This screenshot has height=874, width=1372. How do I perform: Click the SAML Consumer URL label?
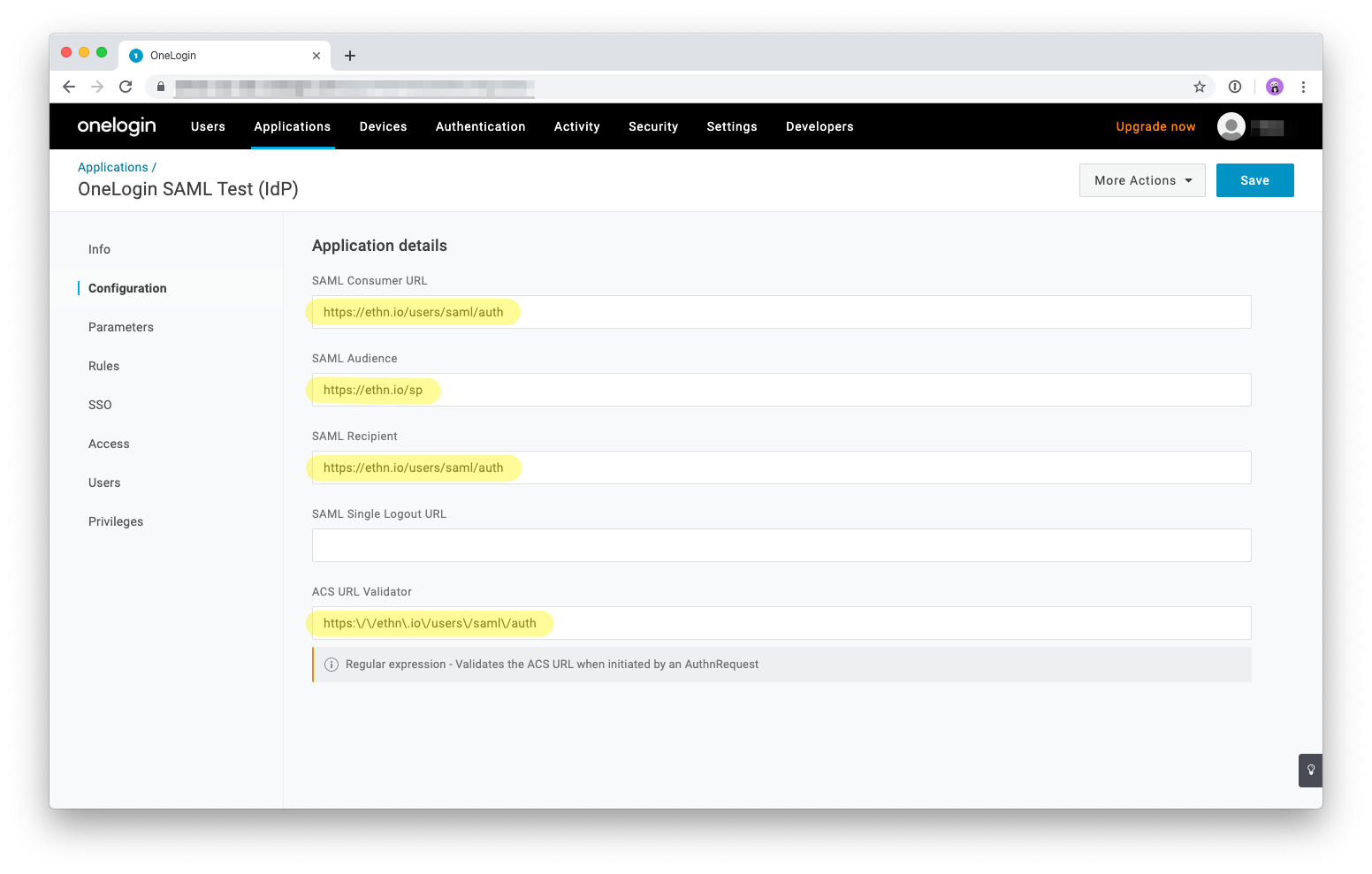pyautogui.click(x=370, y=281)
